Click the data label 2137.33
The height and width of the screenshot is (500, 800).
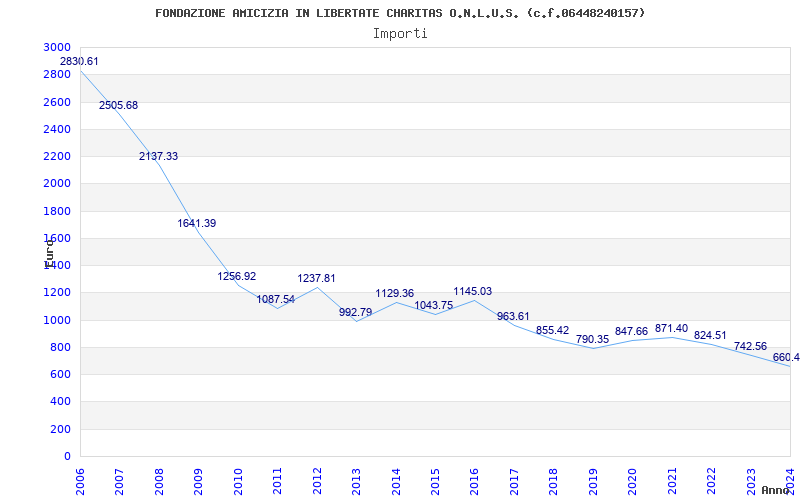(x=159, y=156)
